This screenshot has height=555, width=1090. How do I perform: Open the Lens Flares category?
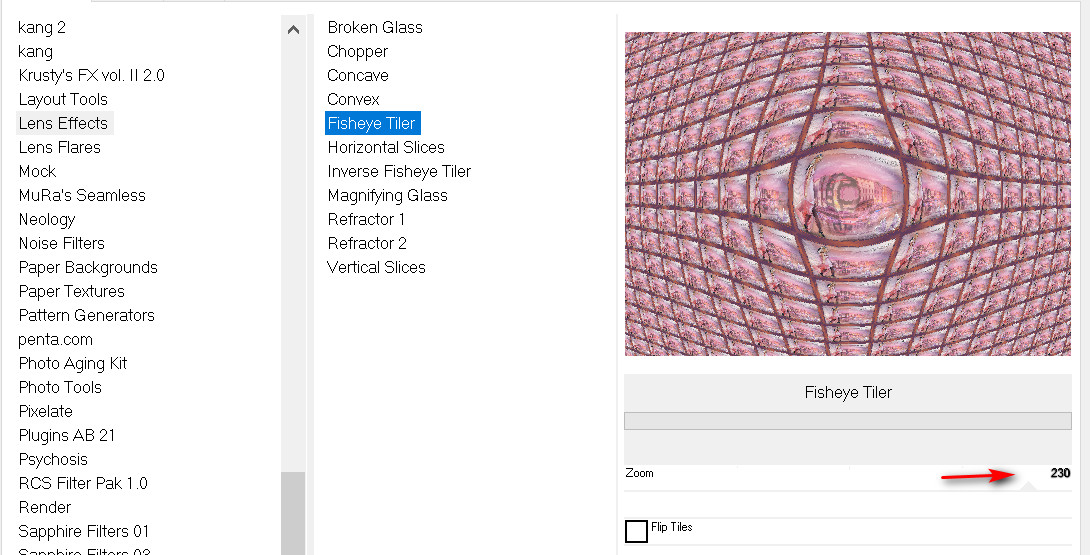[x=59, y=147]
